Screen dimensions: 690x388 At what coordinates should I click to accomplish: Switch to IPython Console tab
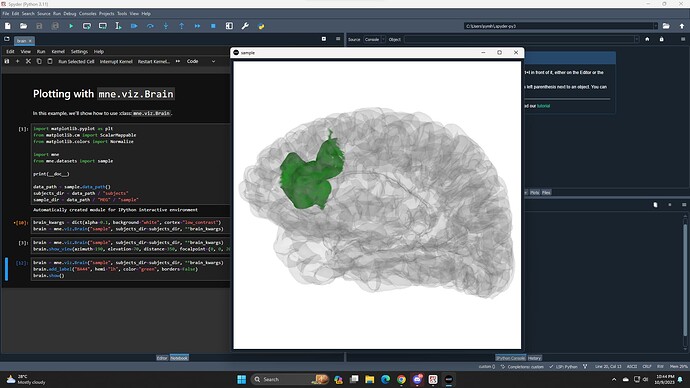510,358
